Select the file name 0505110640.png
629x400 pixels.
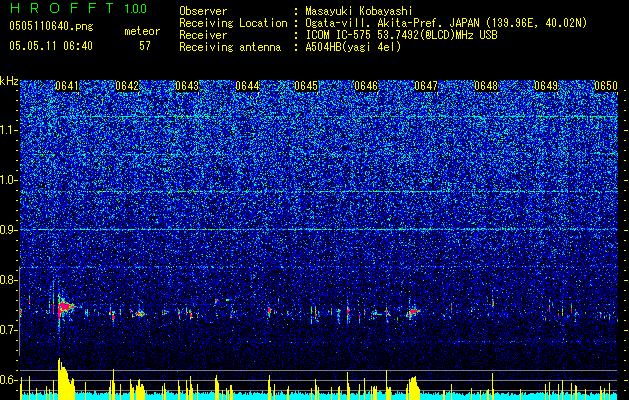coord(51,26)
